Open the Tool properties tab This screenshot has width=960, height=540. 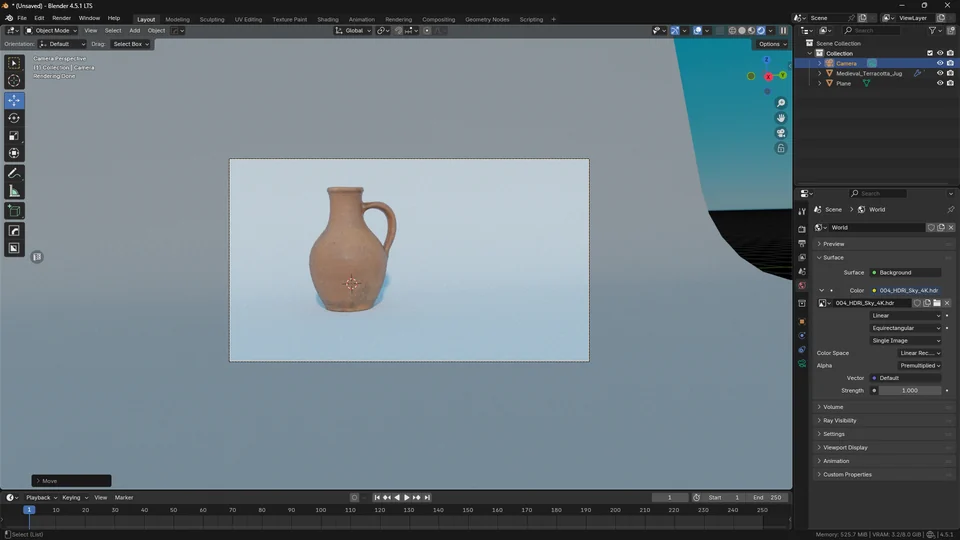802,211
